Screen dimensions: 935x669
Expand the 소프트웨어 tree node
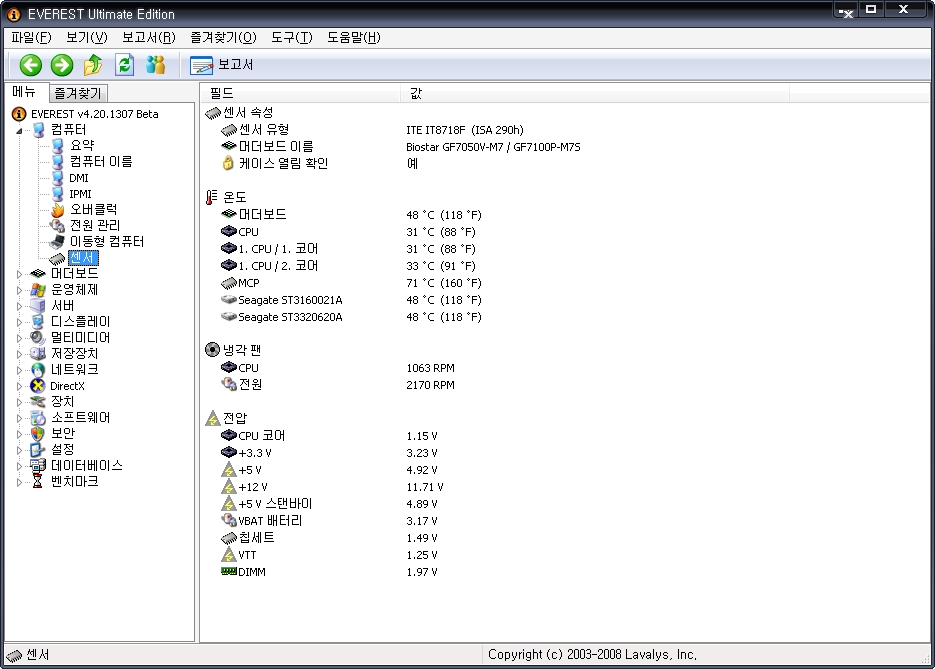pyautogui.click(x=19, y=418)
